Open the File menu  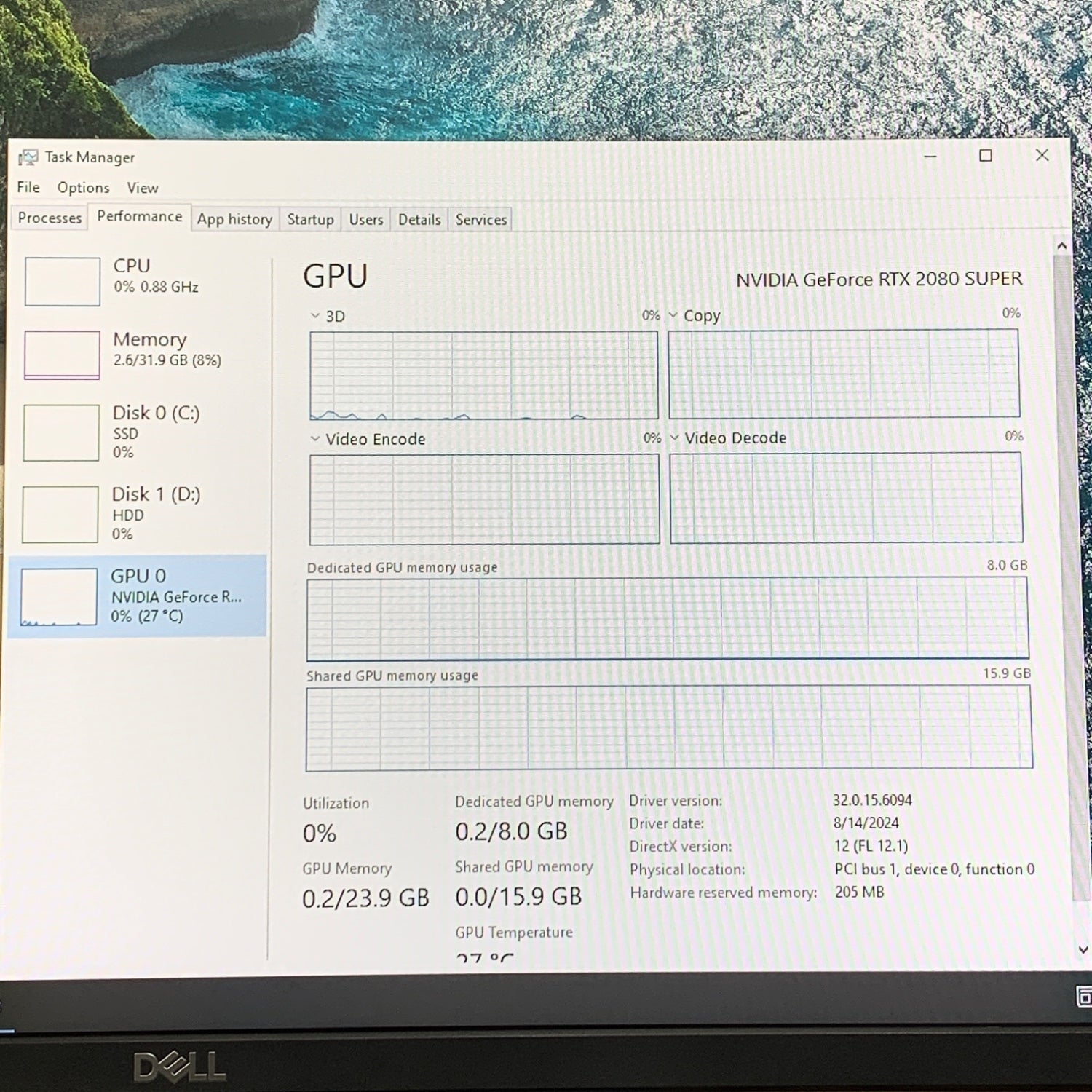coord(28,188)
